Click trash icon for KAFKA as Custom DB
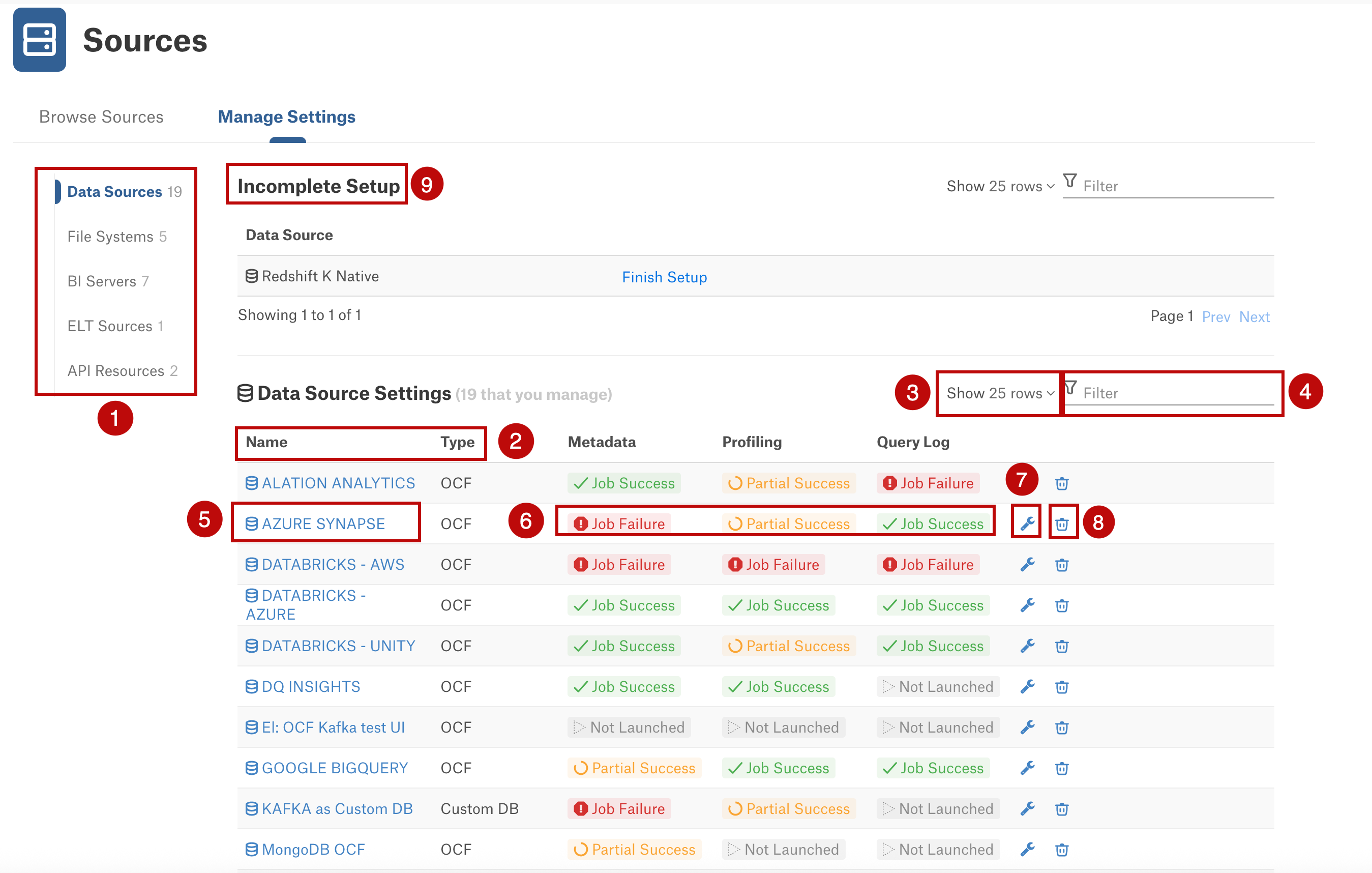 click(x=1061, y=808)
